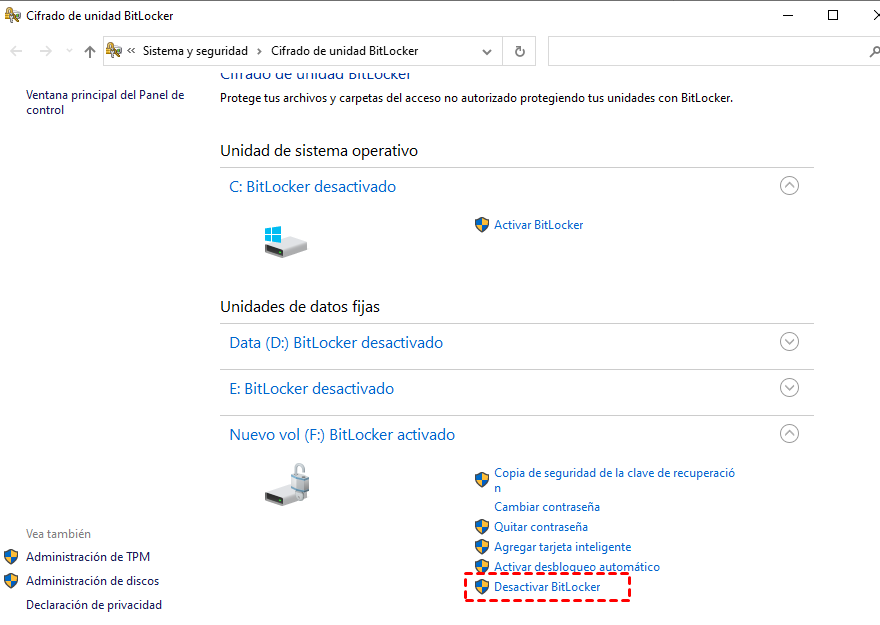Click the locked drive icon under Nuevo vol (F:)
This screenshot has height=625, width=880.
point(285,484)
